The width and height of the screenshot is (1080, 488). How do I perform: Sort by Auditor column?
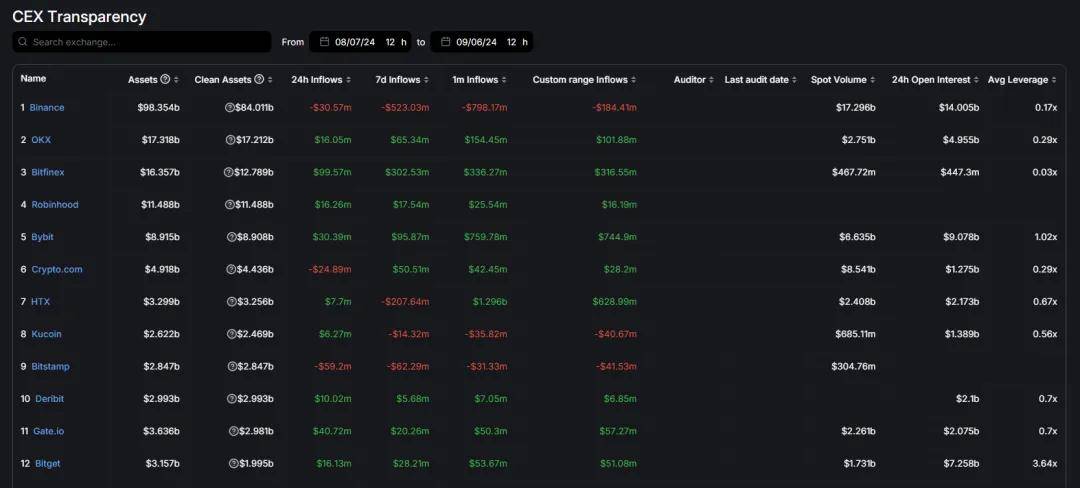712,80
